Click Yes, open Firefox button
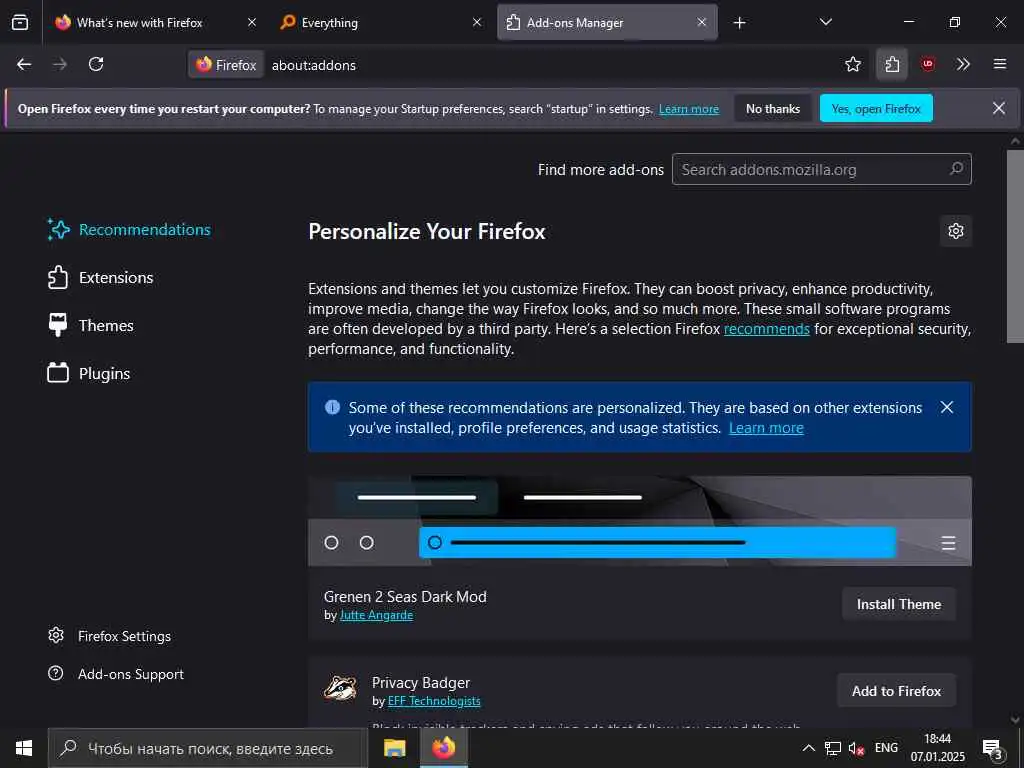 tap(876, 108)
